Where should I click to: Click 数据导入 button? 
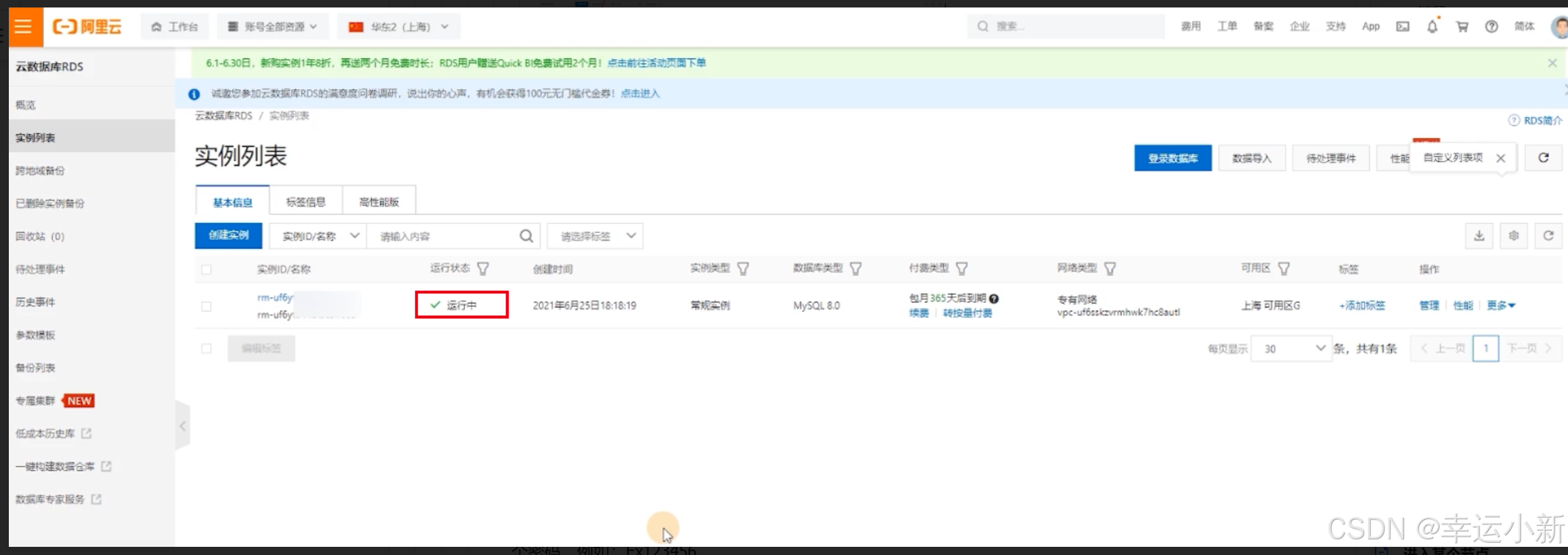pyautogui.click(x=1252, y=158)
